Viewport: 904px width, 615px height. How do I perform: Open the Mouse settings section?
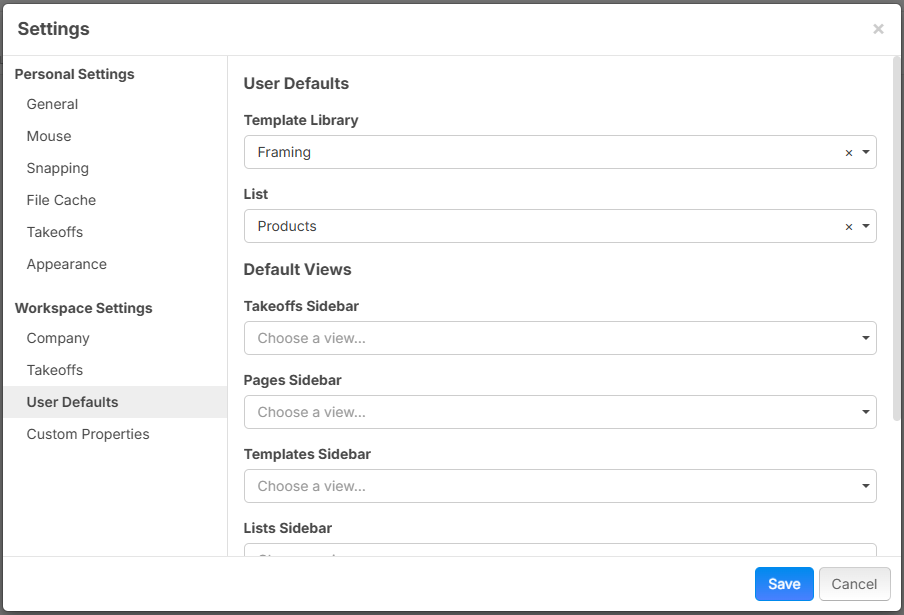[x=49, y=136]
